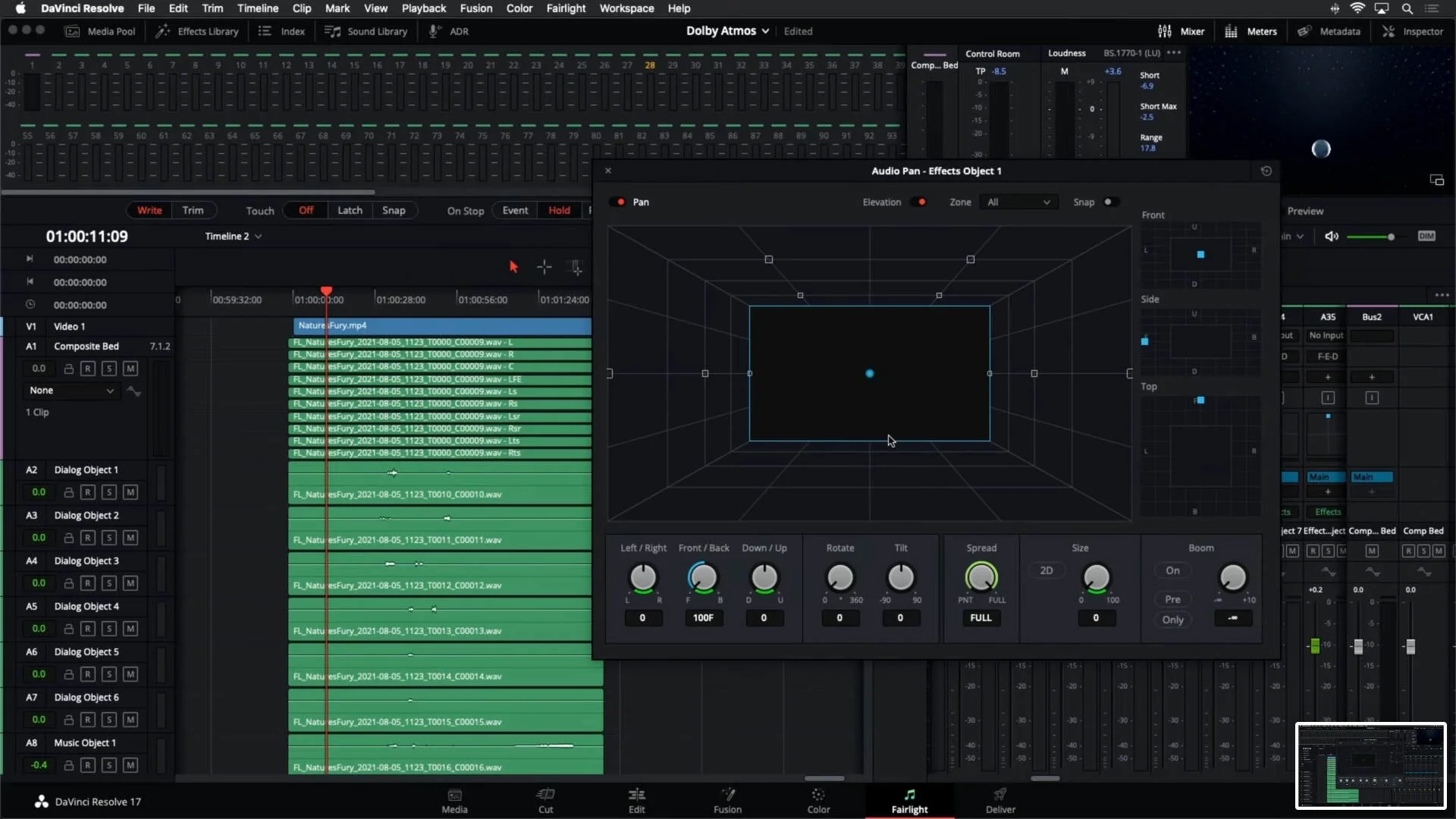Show the Sound Library panel
Screen dimensions: 1456x819
(366, 31)
